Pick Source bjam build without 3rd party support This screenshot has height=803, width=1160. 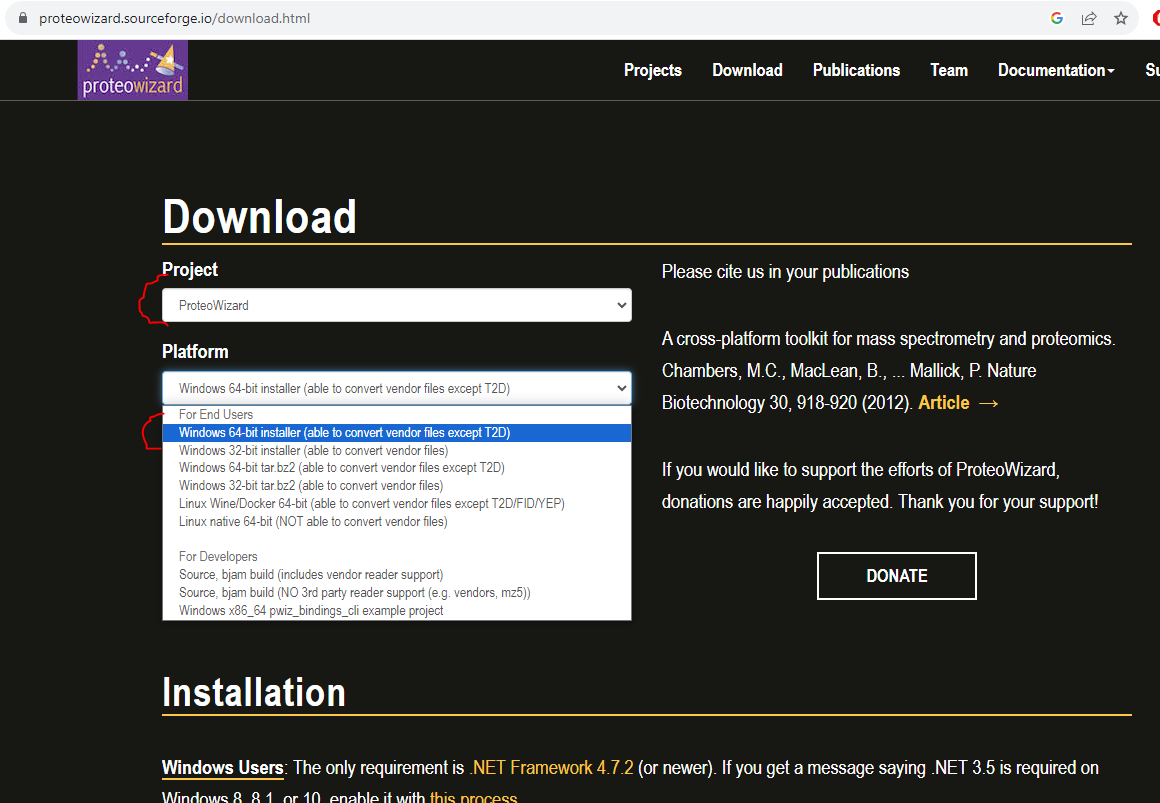397,593
